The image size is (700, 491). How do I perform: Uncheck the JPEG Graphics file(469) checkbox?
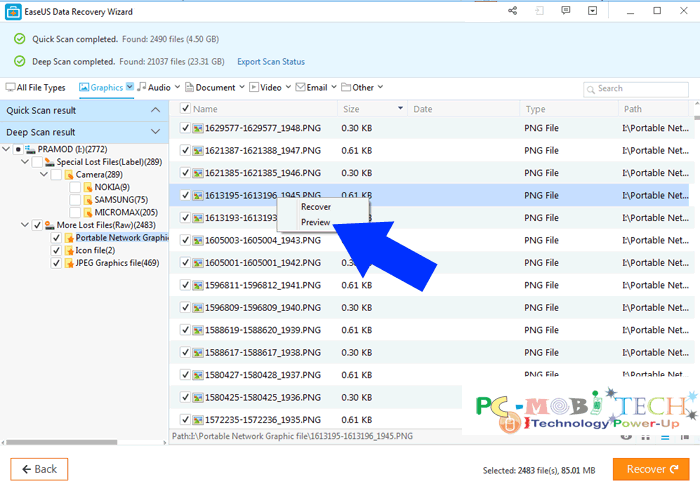click(x=56, y=263)
